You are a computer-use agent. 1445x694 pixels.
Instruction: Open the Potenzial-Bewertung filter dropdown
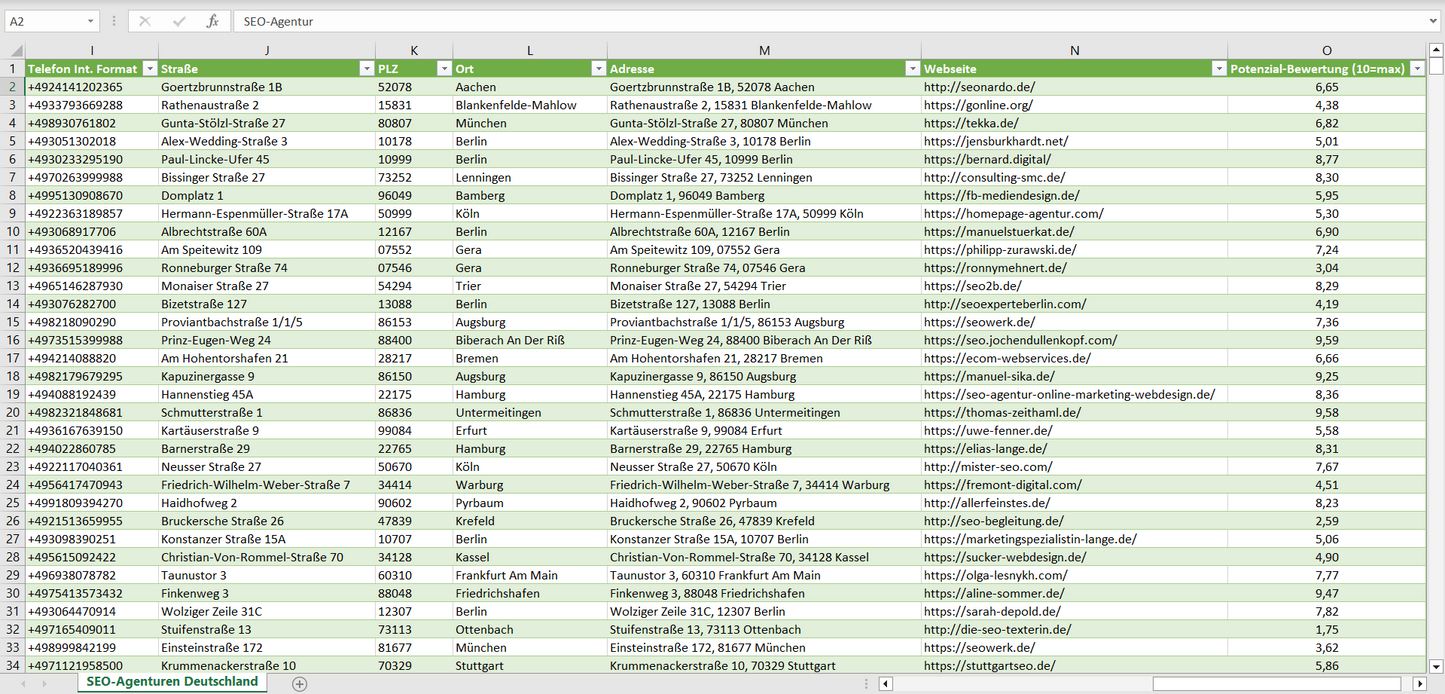point(1417,69)
